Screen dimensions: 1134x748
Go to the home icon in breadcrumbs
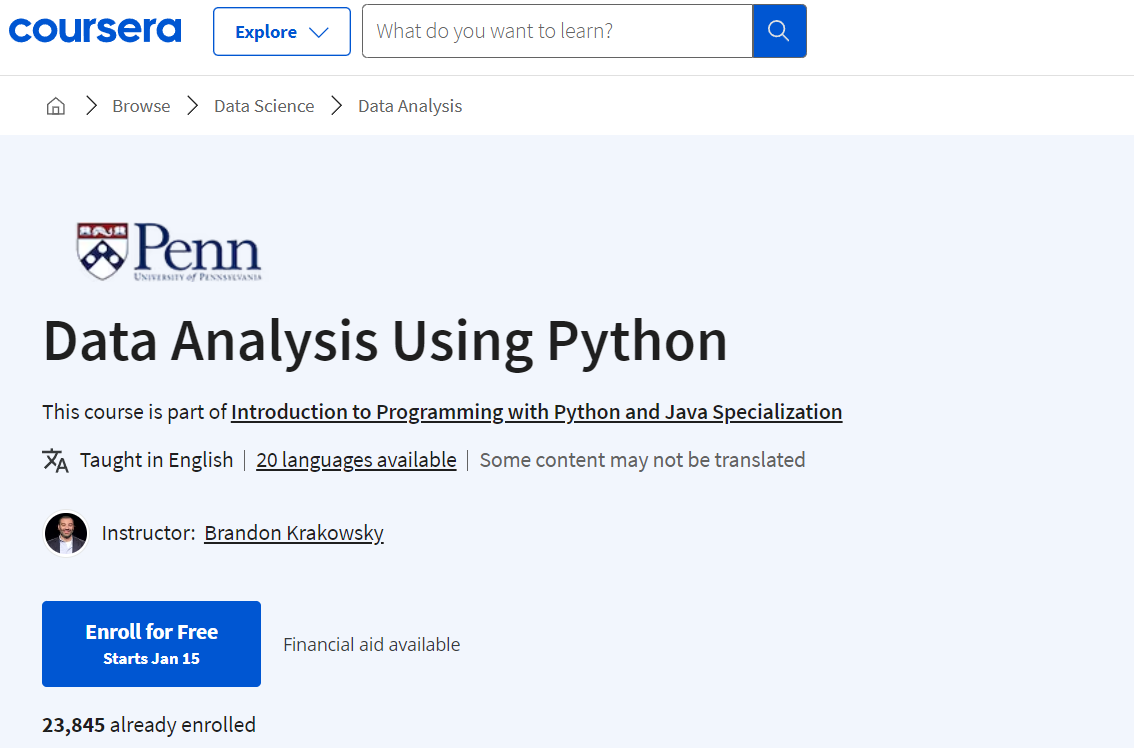56,106
